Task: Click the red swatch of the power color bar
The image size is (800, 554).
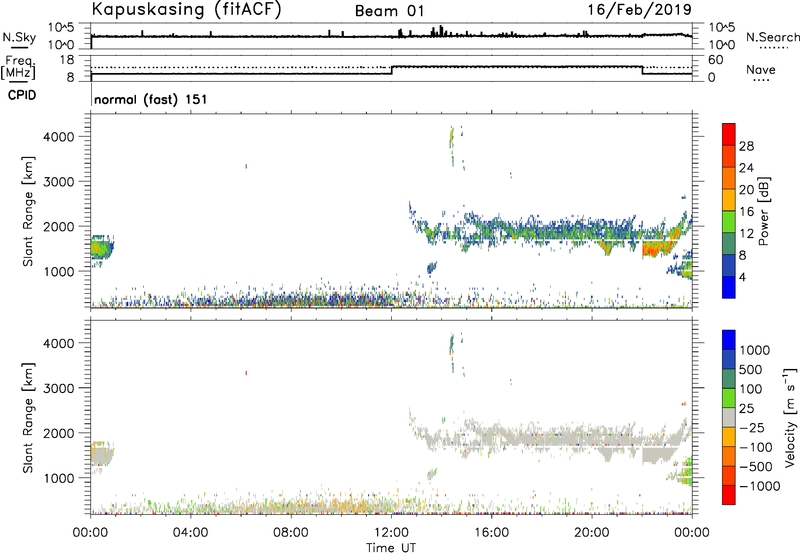Action: tap(729, 134)
